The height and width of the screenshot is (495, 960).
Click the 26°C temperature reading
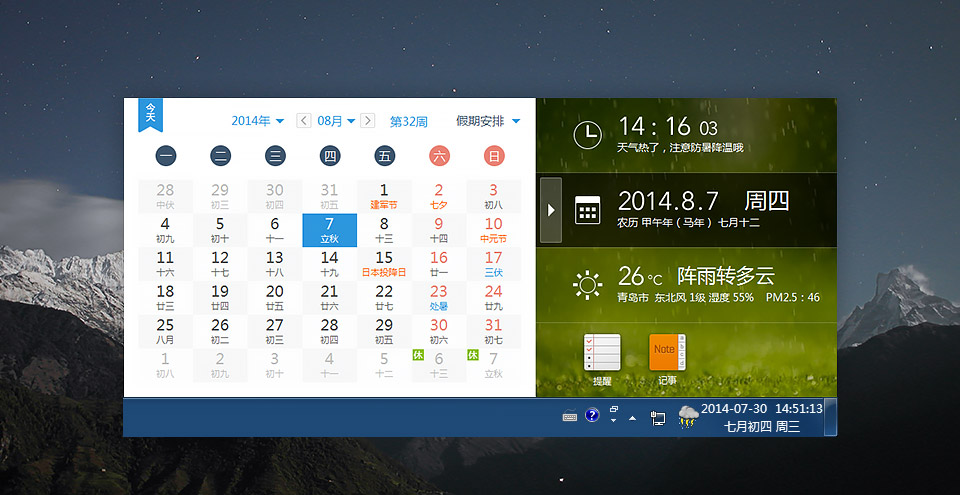pyautogui.click(x=640, y=276)
